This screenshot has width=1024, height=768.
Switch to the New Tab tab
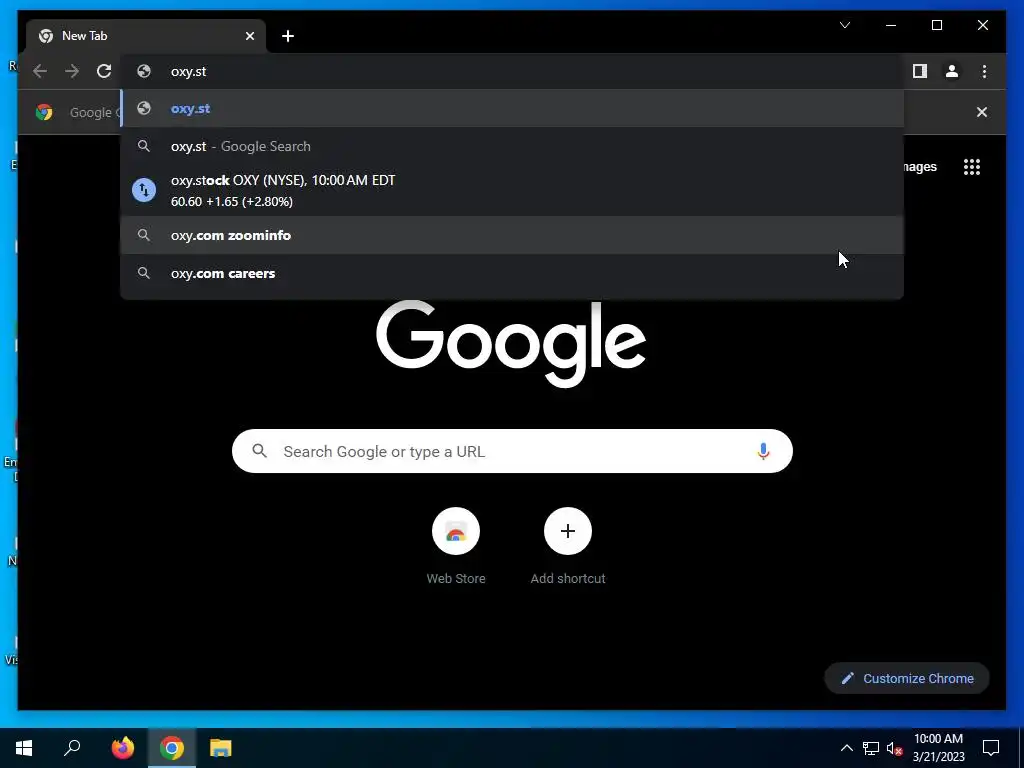[145, 36]
